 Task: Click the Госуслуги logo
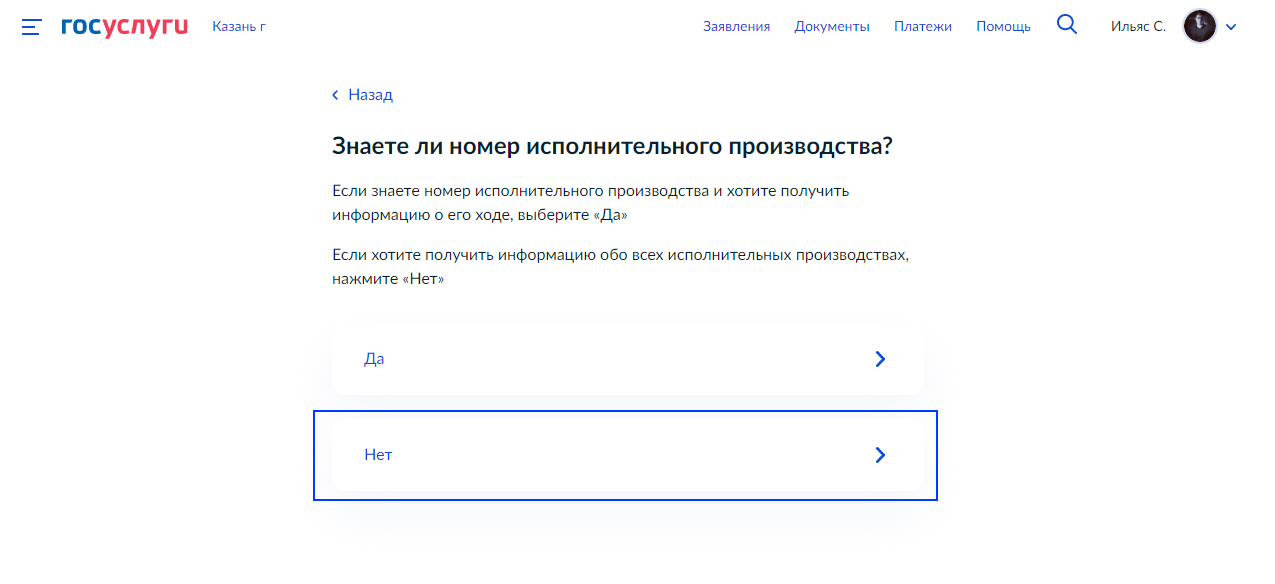tap(124, 27)
